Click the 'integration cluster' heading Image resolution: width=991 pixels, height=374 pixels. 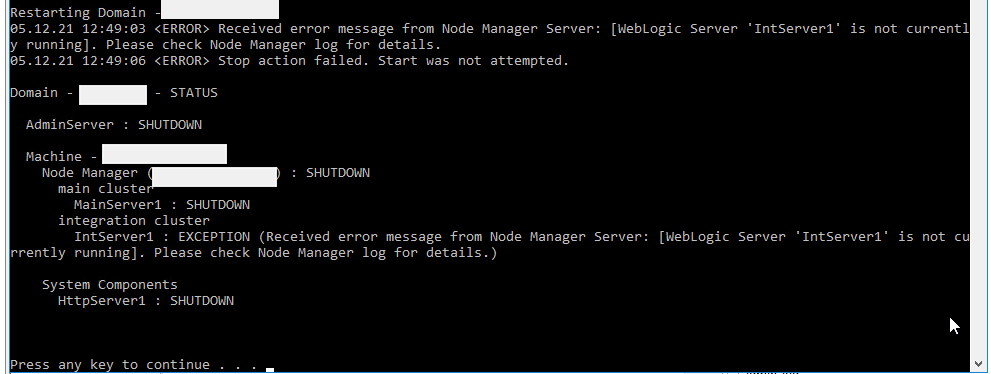pyautogui.click(x=134, y=220)
